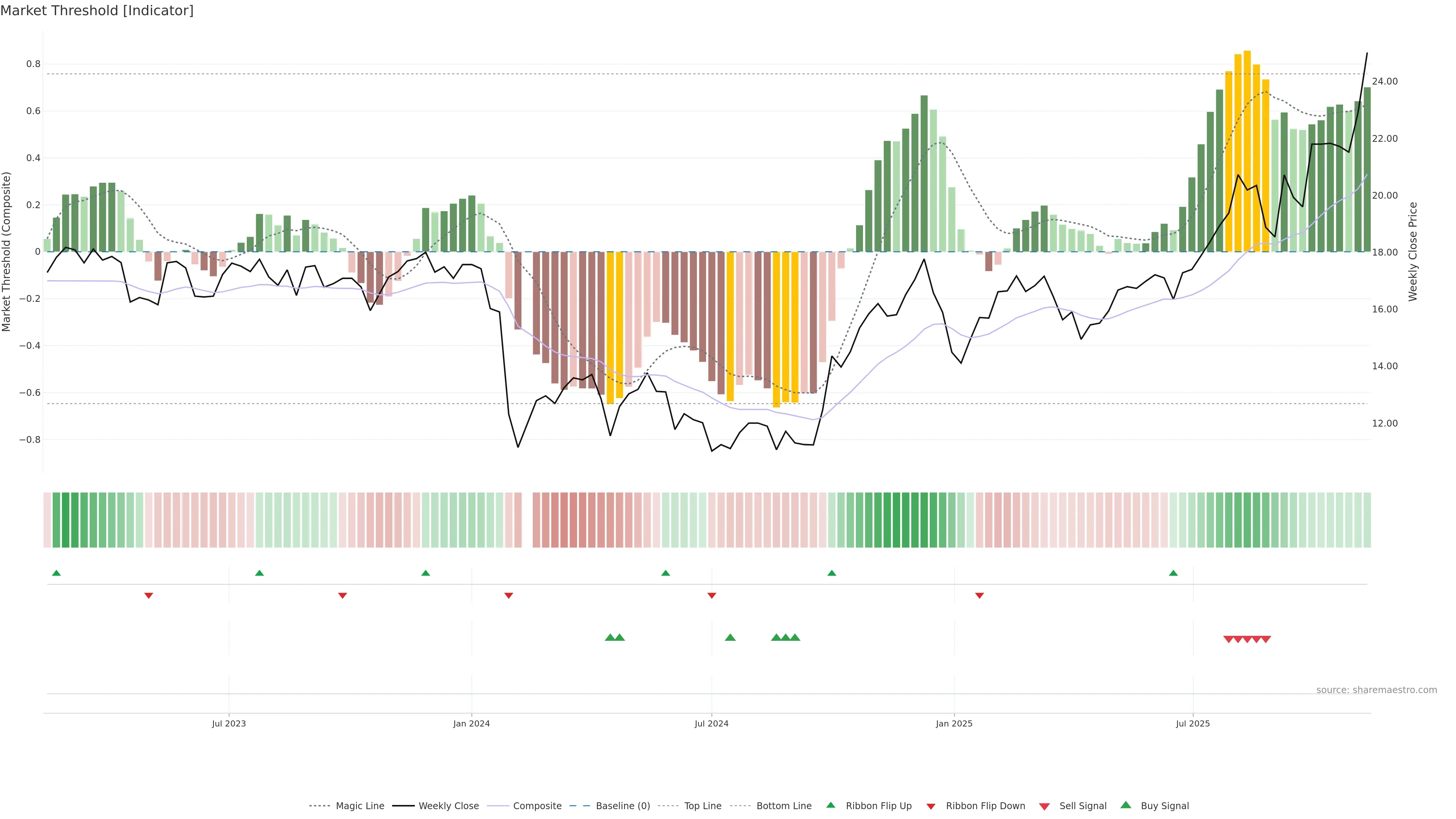The image size is (1456, 819).
Task: Click the Sell Signal legend icon
Action: 1044,806
